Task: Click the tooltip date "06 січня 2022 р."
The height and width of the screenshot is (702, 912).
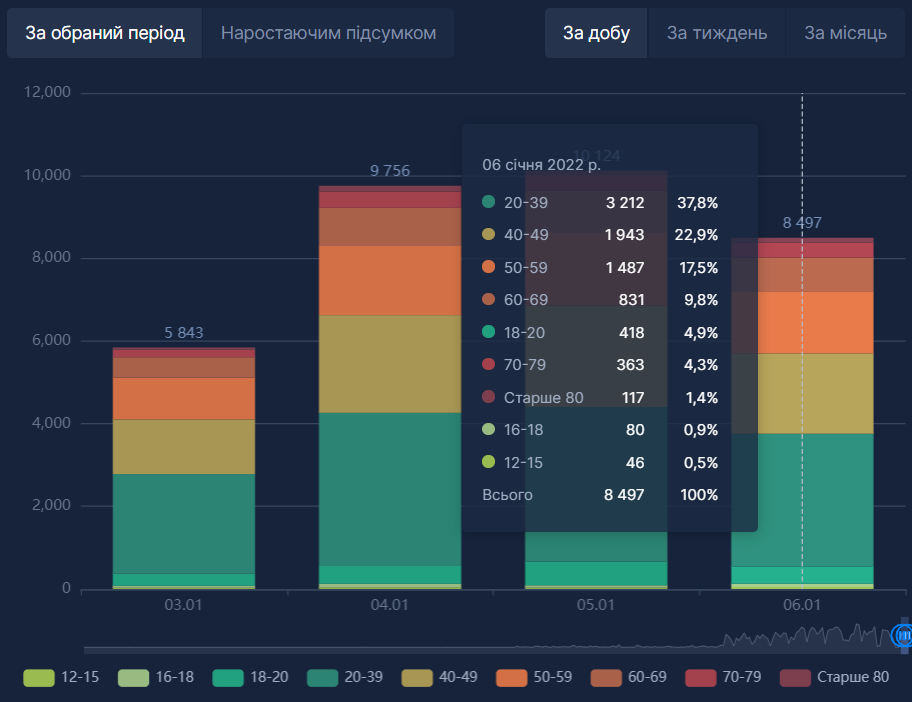Action: click(542, 165)
